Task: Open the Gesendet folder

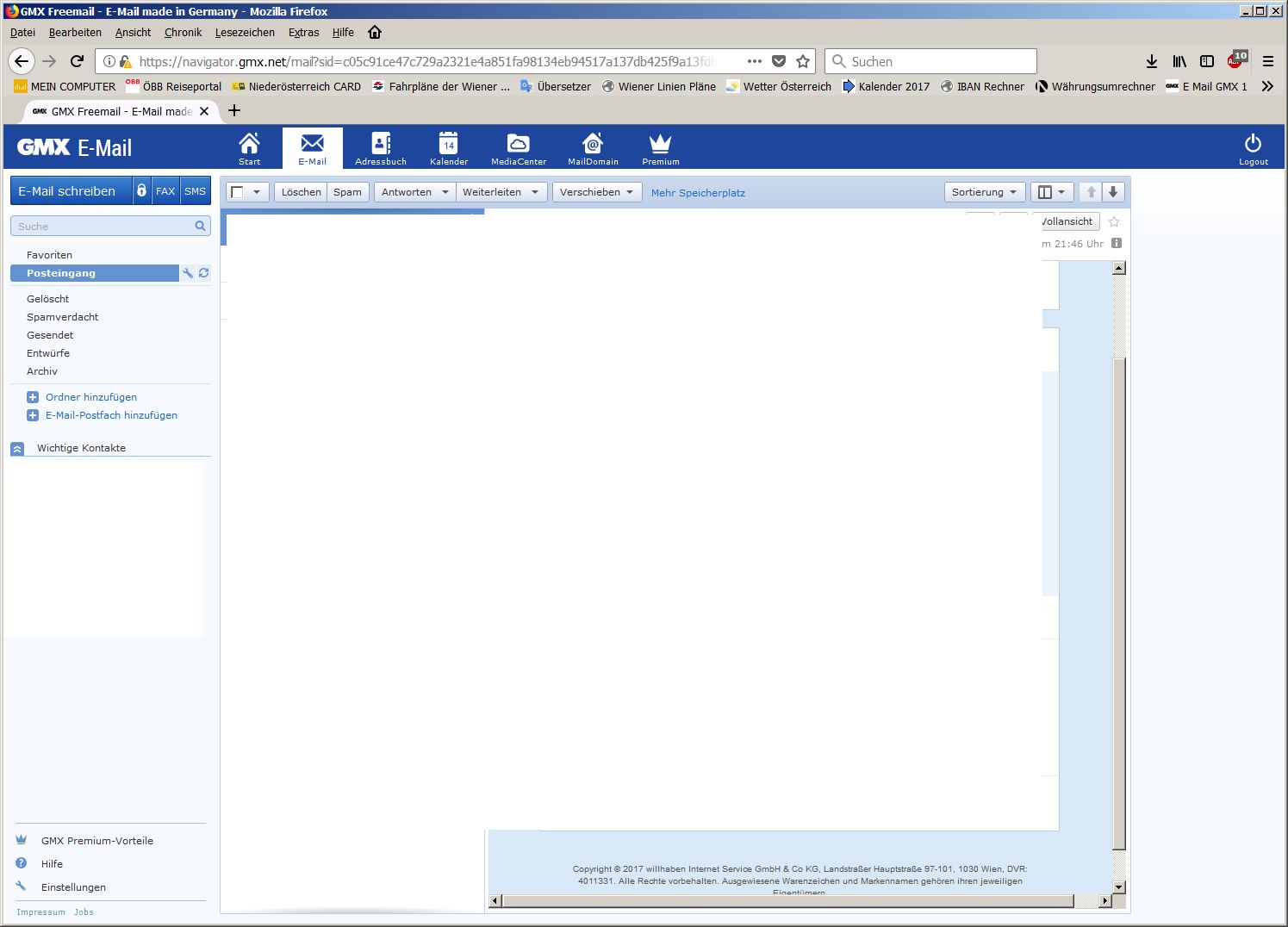Action: pos(50,335)
